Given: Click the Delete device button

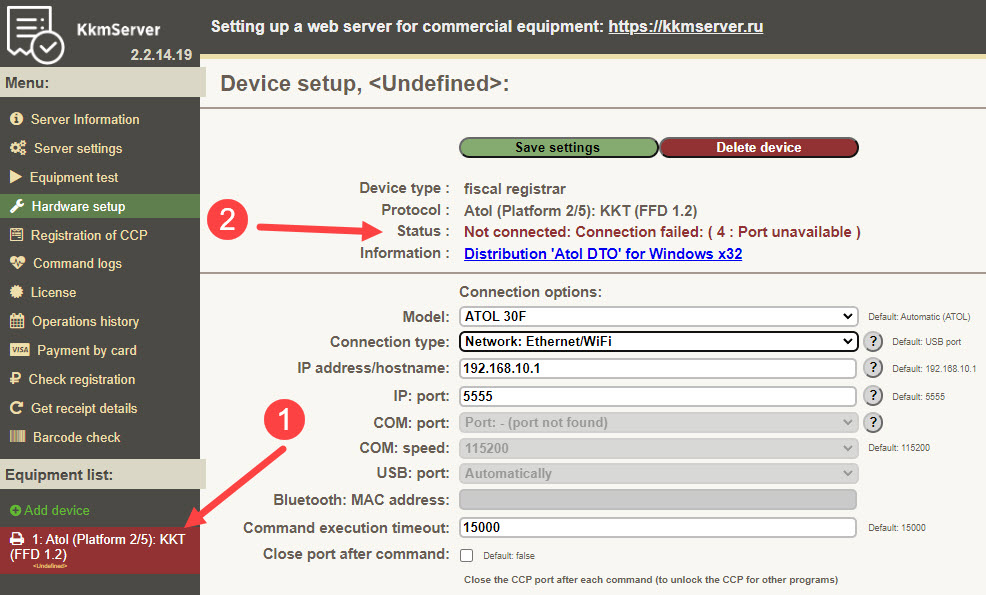Looking at the screenshot, I should coord(759,147).
